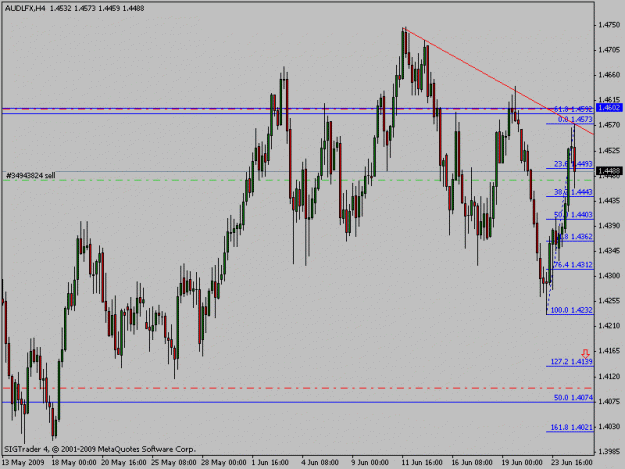The height and width of the screenshot is (469, 625).
Task: Click 1.4660 on the price axis
Action: [609, 75]
